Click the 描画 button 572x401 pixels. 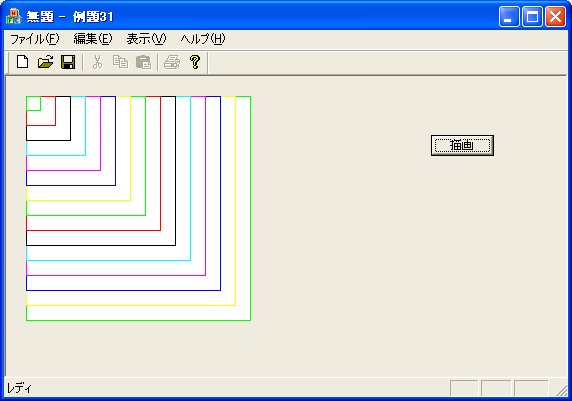coord(462,145)
